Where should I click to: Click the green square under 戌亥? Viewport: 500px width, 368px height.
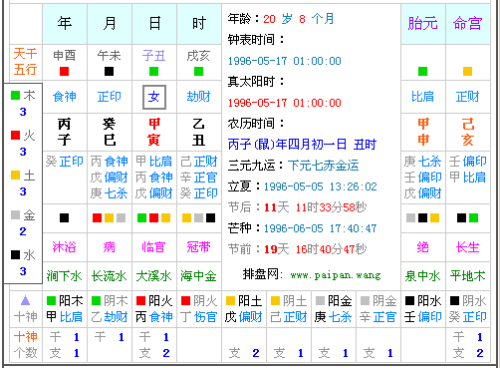(x=198, y=71)
